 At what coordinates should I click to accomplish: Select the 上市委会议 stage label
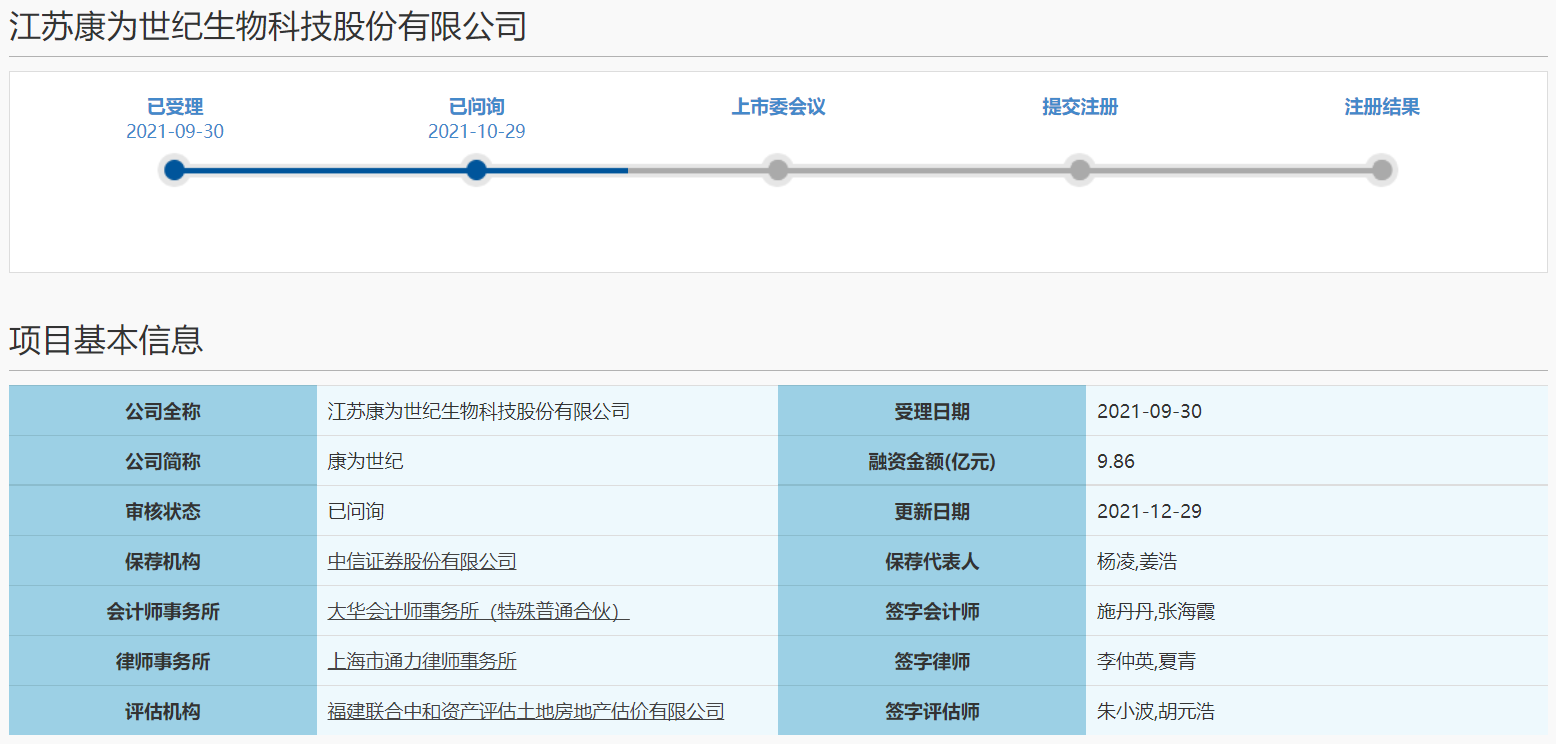[779, 107]
